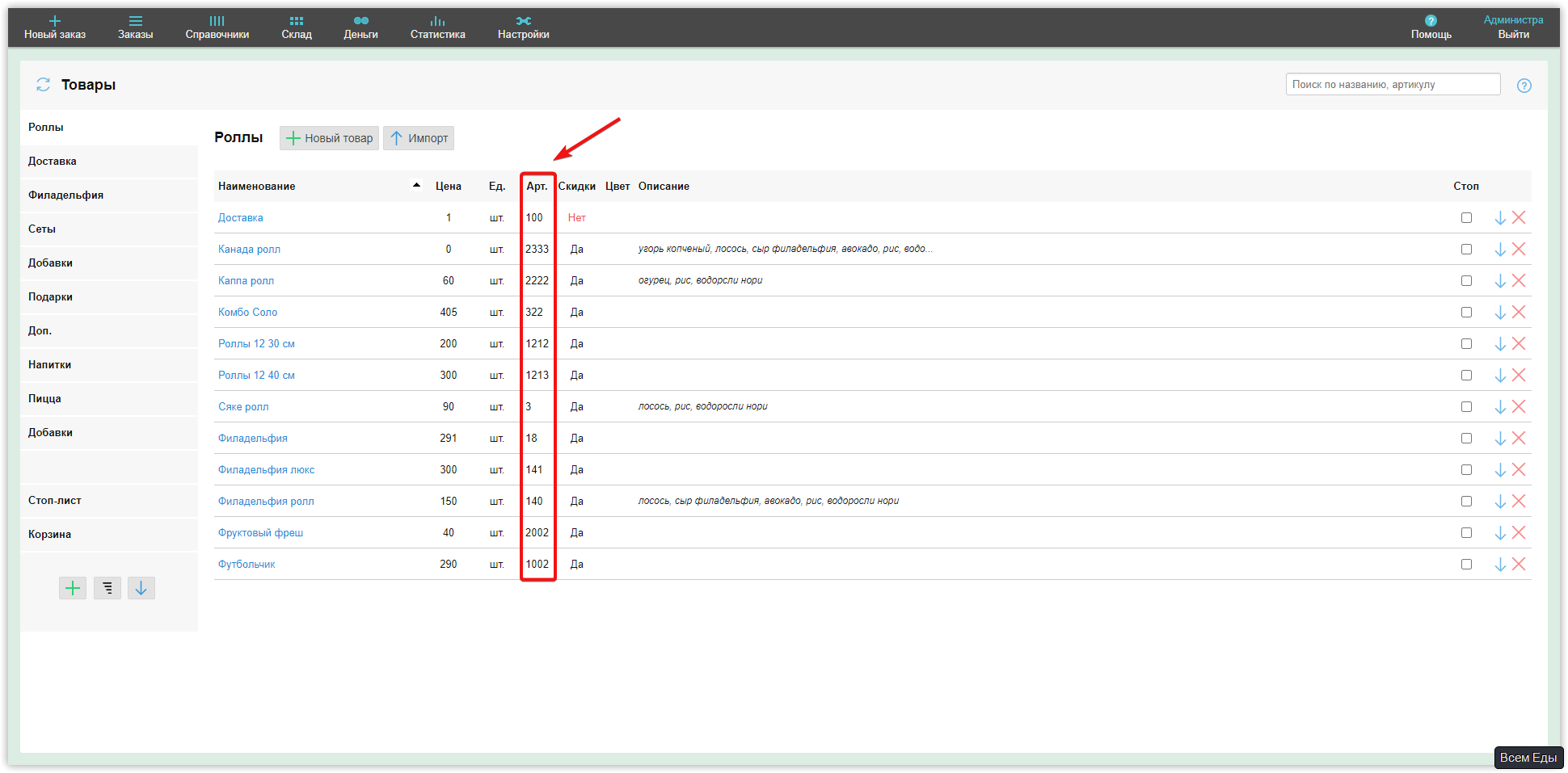1568x773 pixels.
Task: Click the blue down arrow under categories
Action: tap(141, 588)
